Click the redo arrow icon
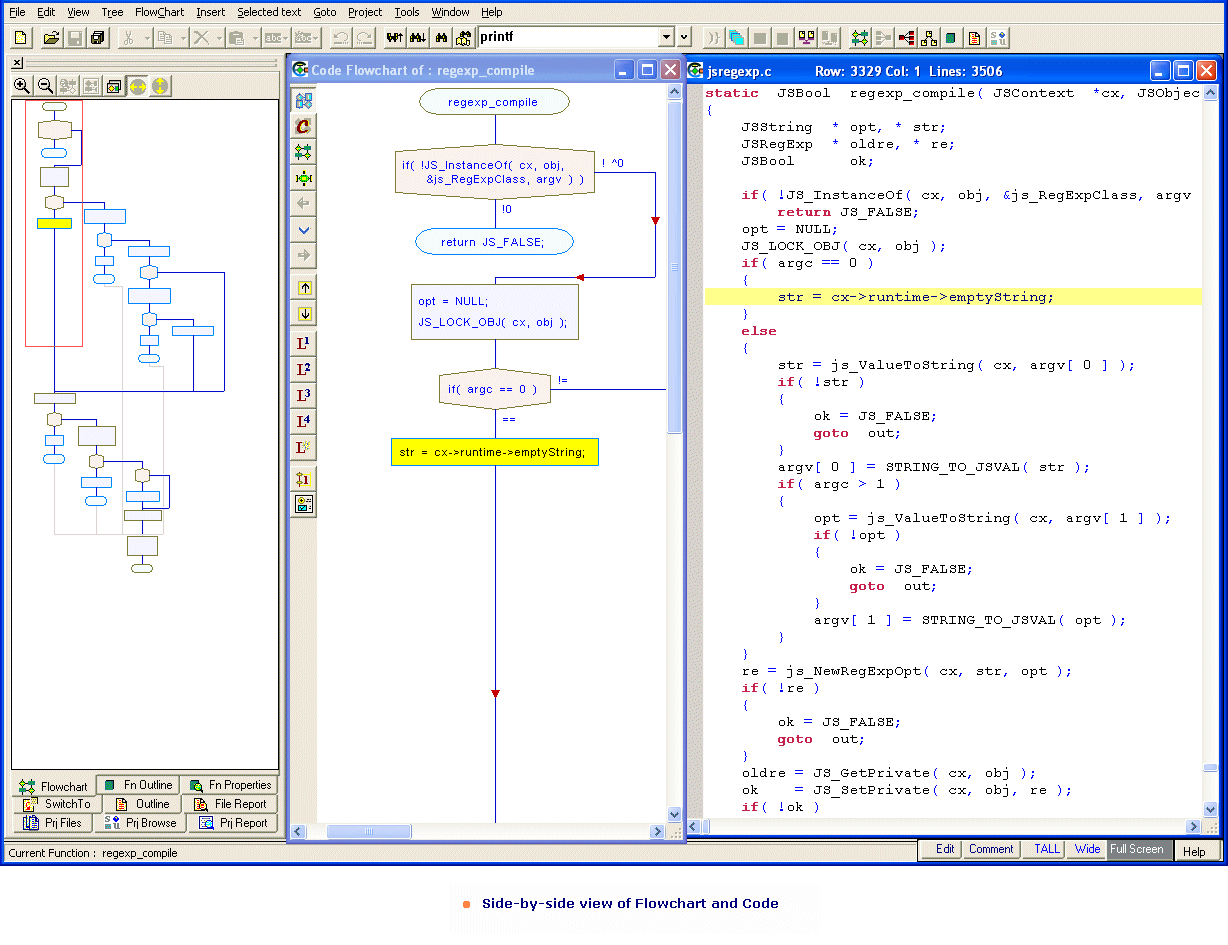 point(364,38)
